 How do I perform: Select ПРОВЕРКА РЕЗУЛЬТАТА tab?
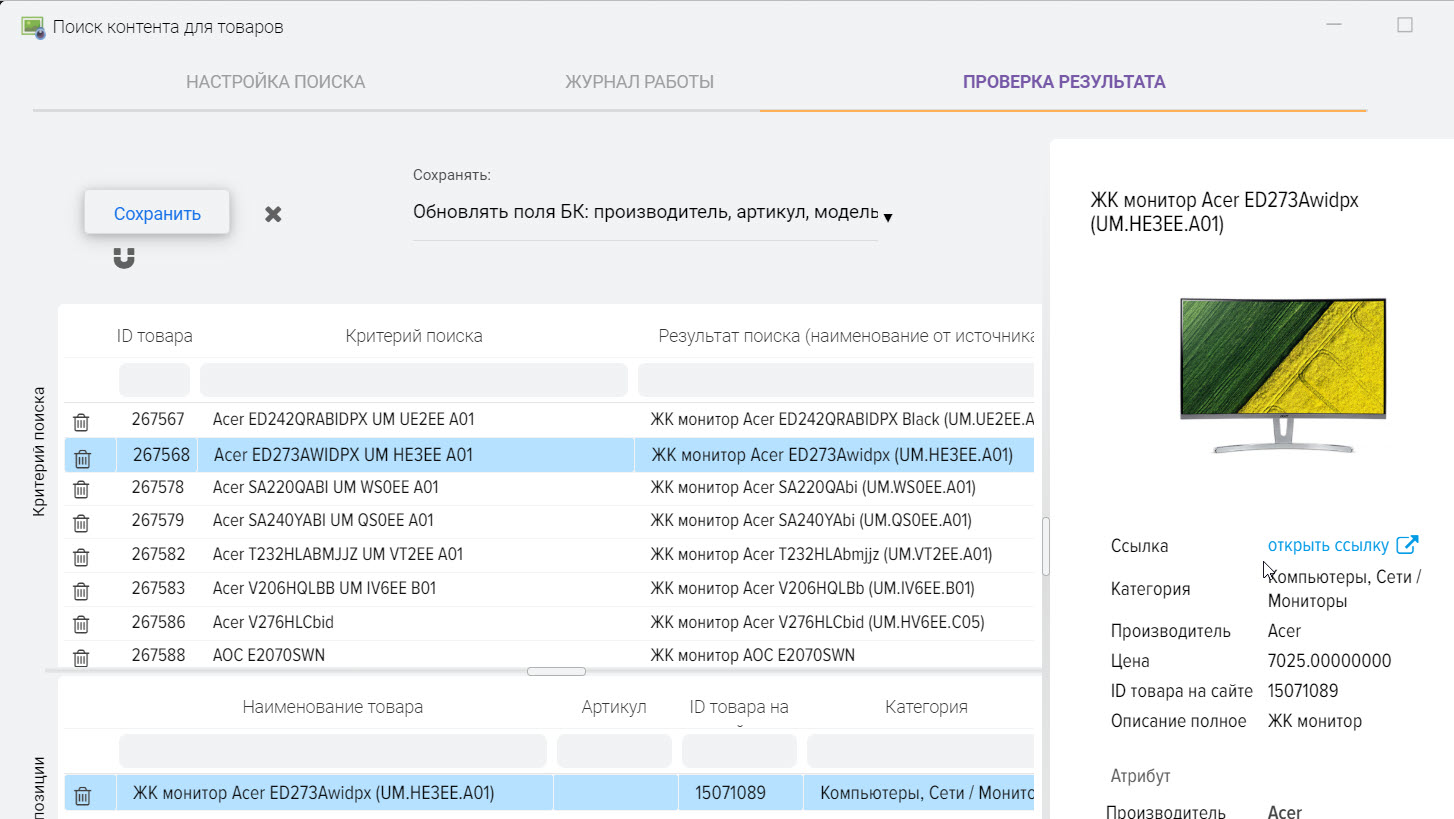point(1064,82)
